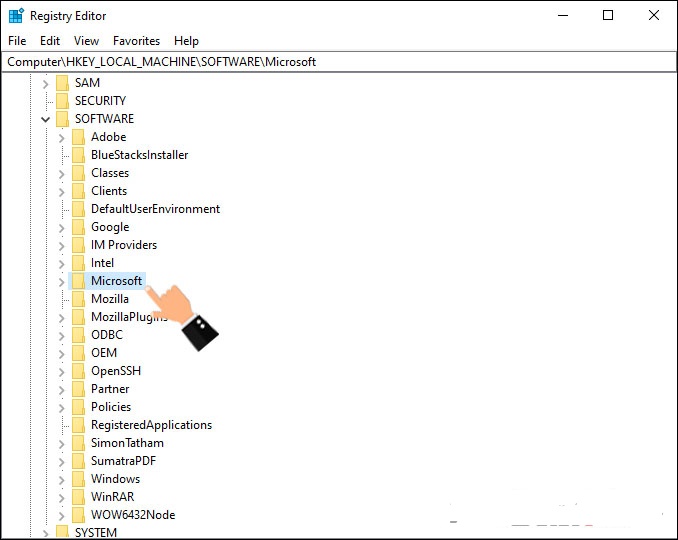The image size is (678, 540).
Task: Click the SECURITY folder icon
Action: pos(62,101)
